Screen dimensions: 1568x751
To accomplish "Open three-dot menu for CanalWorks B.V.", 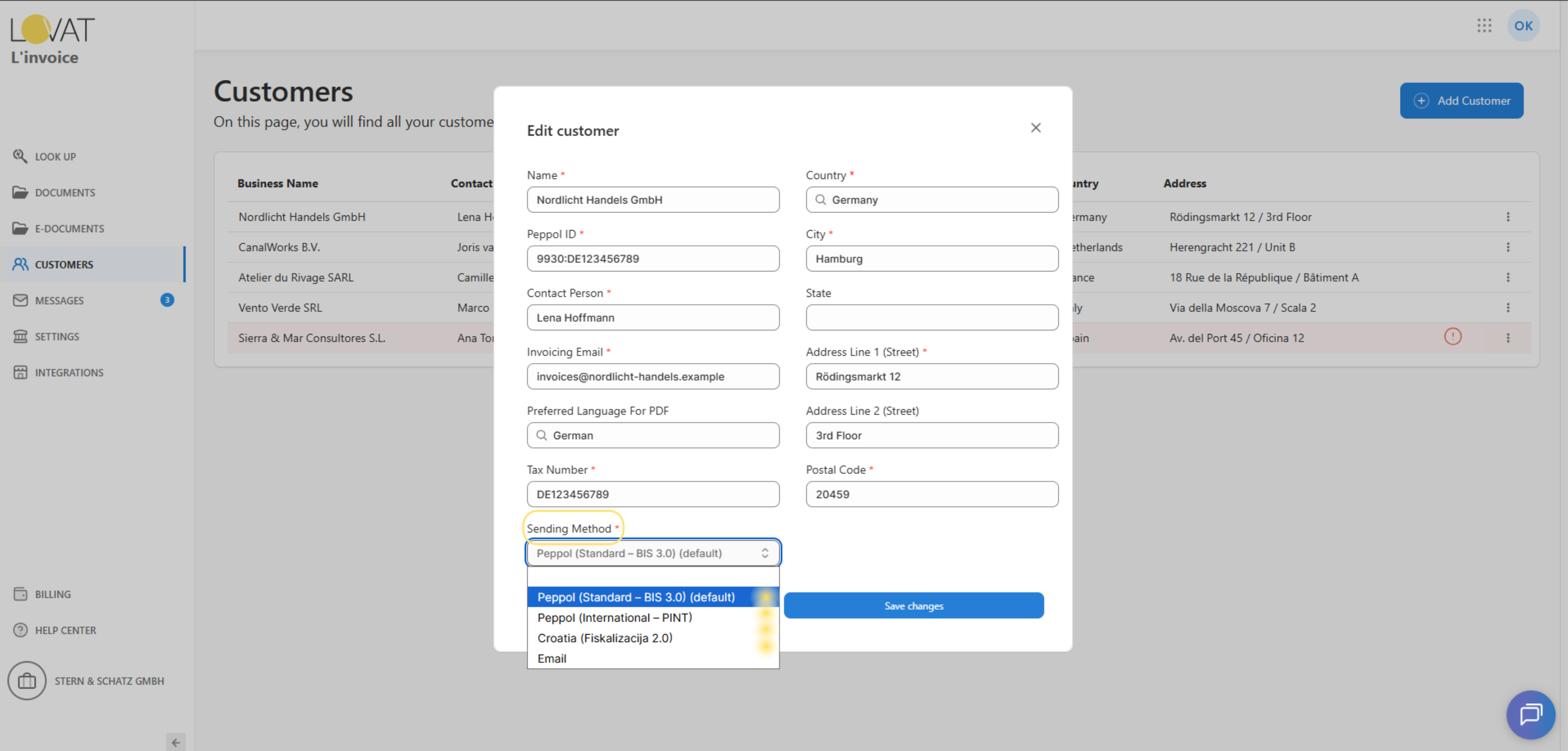I will [x=1508, y=247].
